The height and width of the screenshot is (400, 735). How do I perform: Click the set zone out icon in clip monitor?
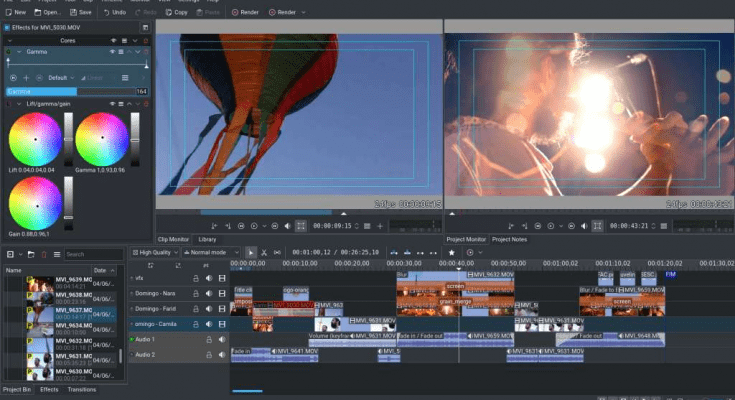pos(228,226)
